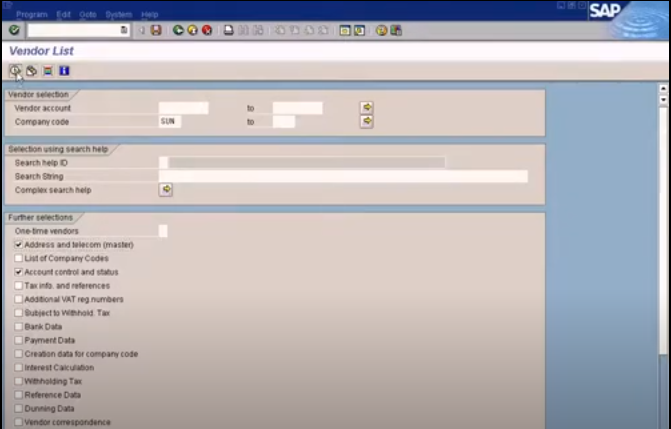Check List of Company Codes
This screenshot has height=429, width=671.
[x=18, y=258]
